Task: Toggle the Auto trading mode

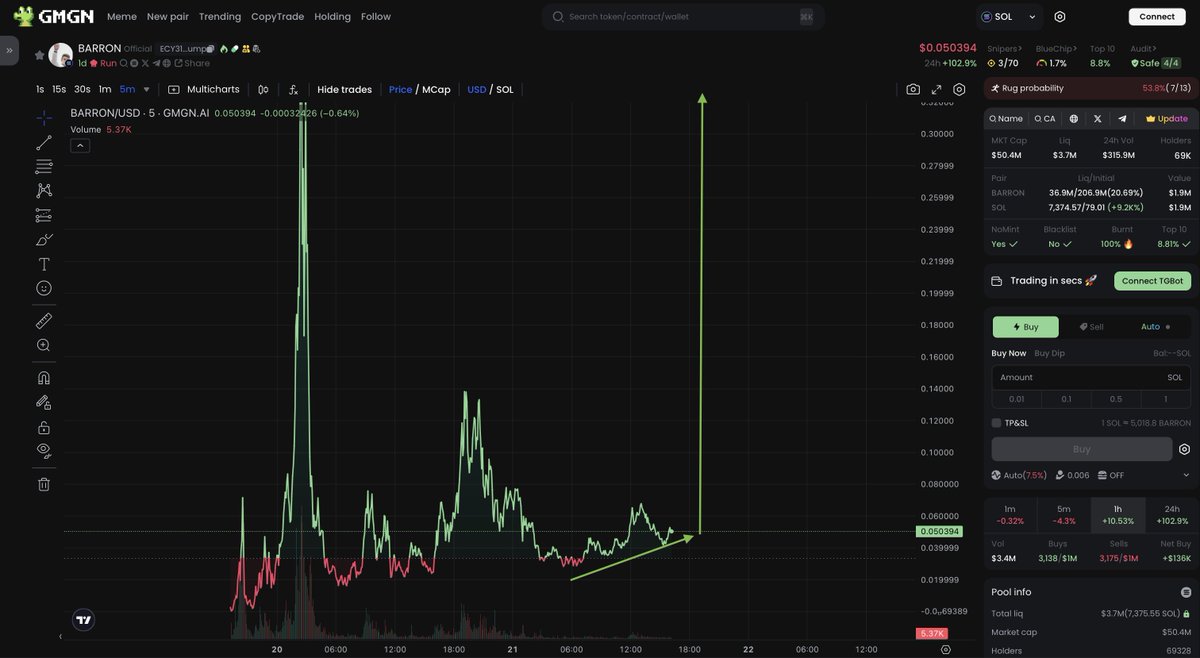Action: coord(1157,327)
